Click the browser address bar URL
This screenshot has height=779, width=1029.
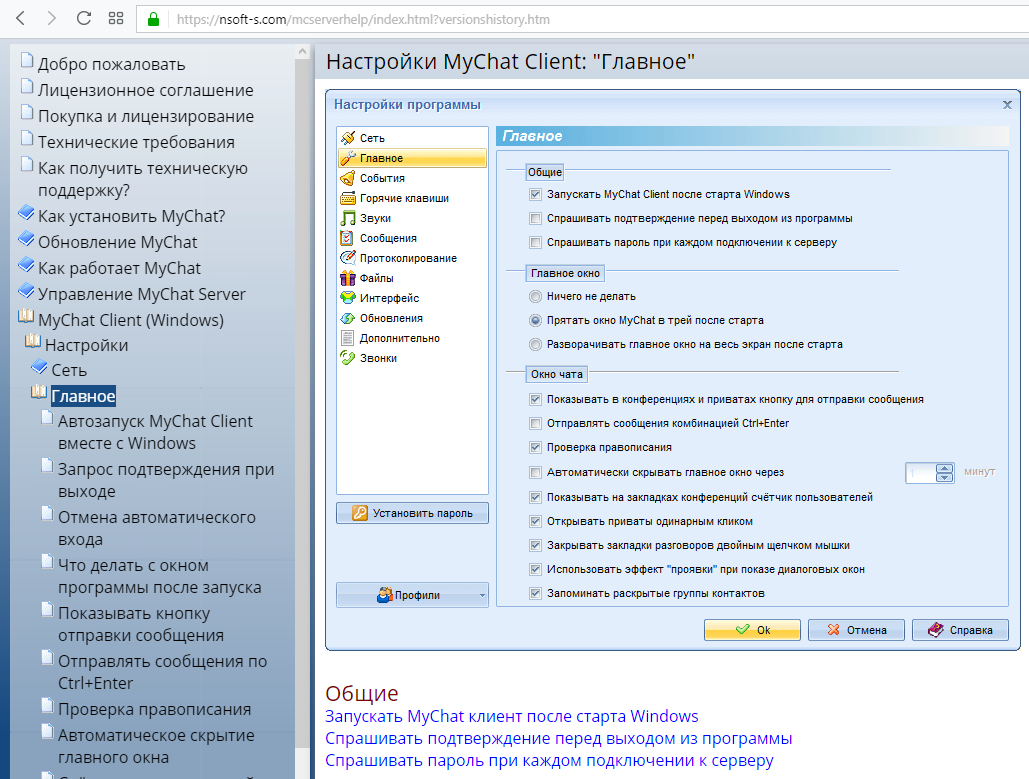point(363,20)
